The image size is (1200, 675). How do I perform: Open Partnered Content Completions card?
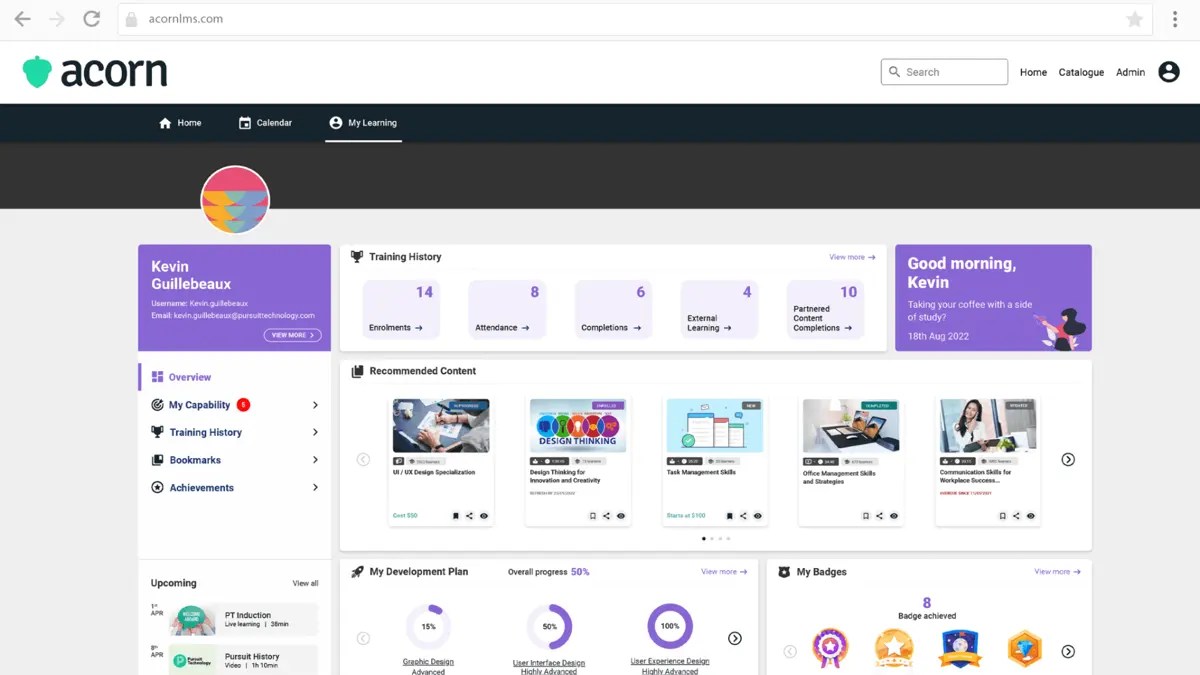pos(825,309)
